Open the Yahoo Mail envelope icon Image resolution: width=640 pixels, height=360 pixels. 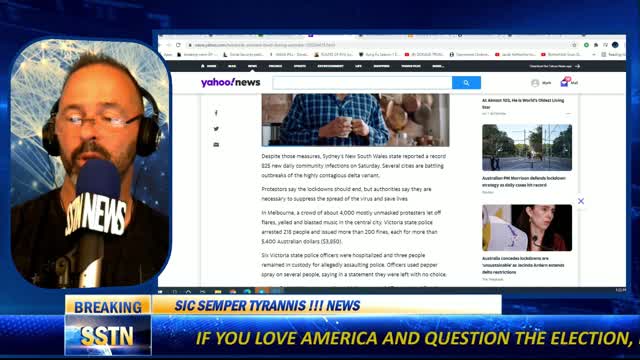click(x=564, y=83)
